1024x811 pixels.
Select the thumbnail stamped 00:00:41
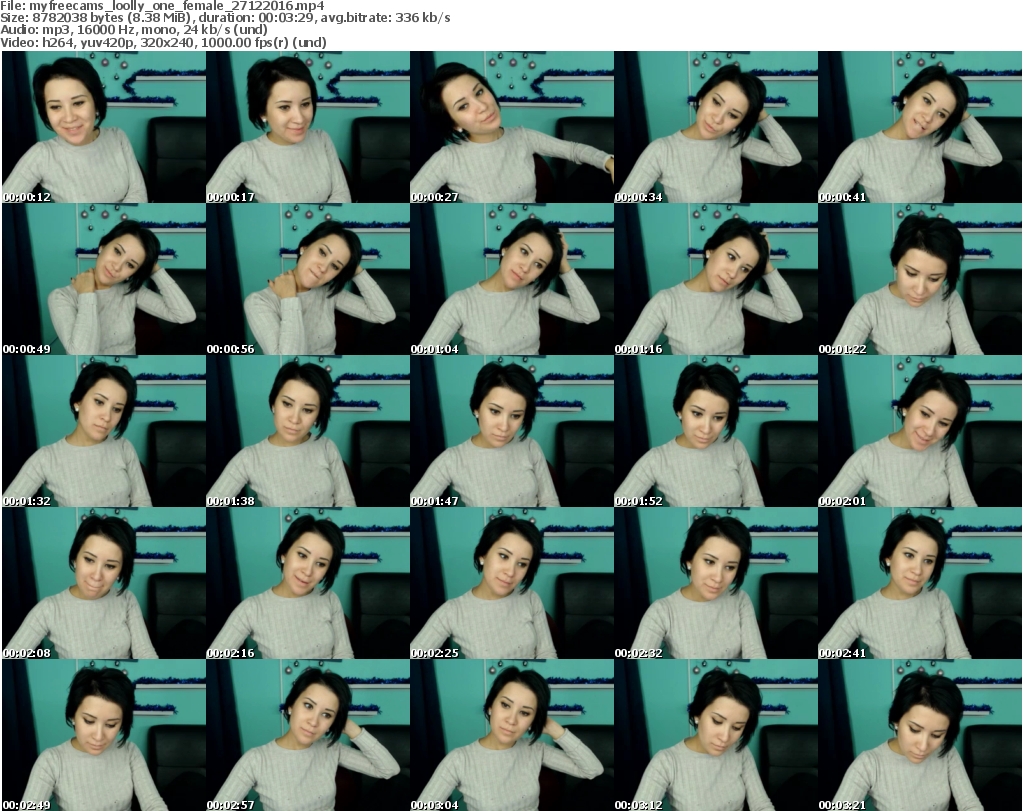click(x=920, y=127)
